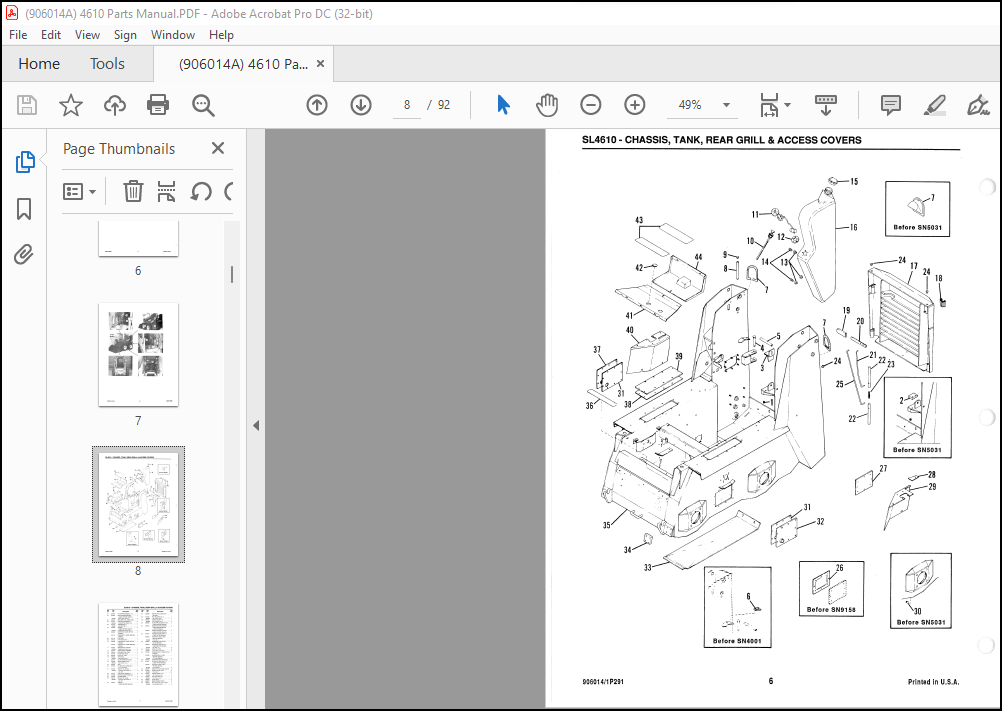
Task: Select the page 9 thumbnail
Action: 138,654
